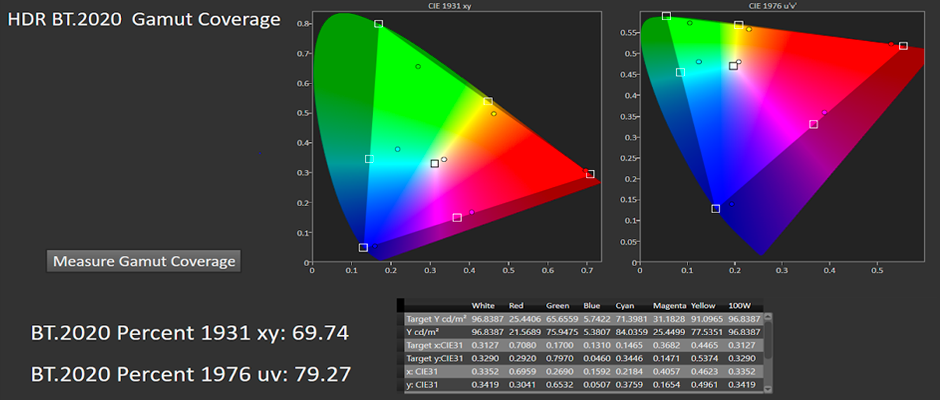Select the Yellow column header
Screen dimensions: 940x400
[x=703, y=306]
